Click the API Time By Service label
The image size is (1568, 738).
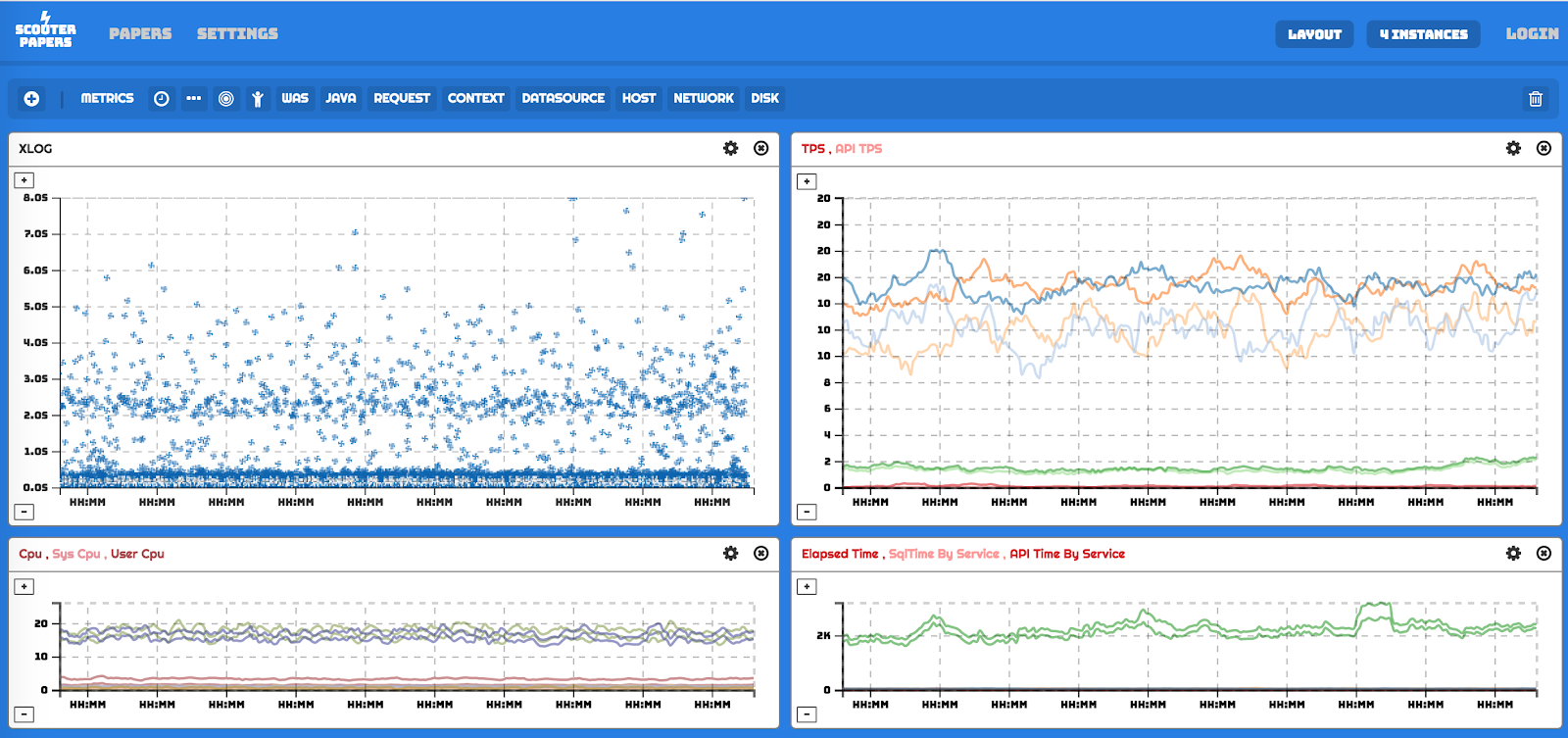(x=1067, y=554)
